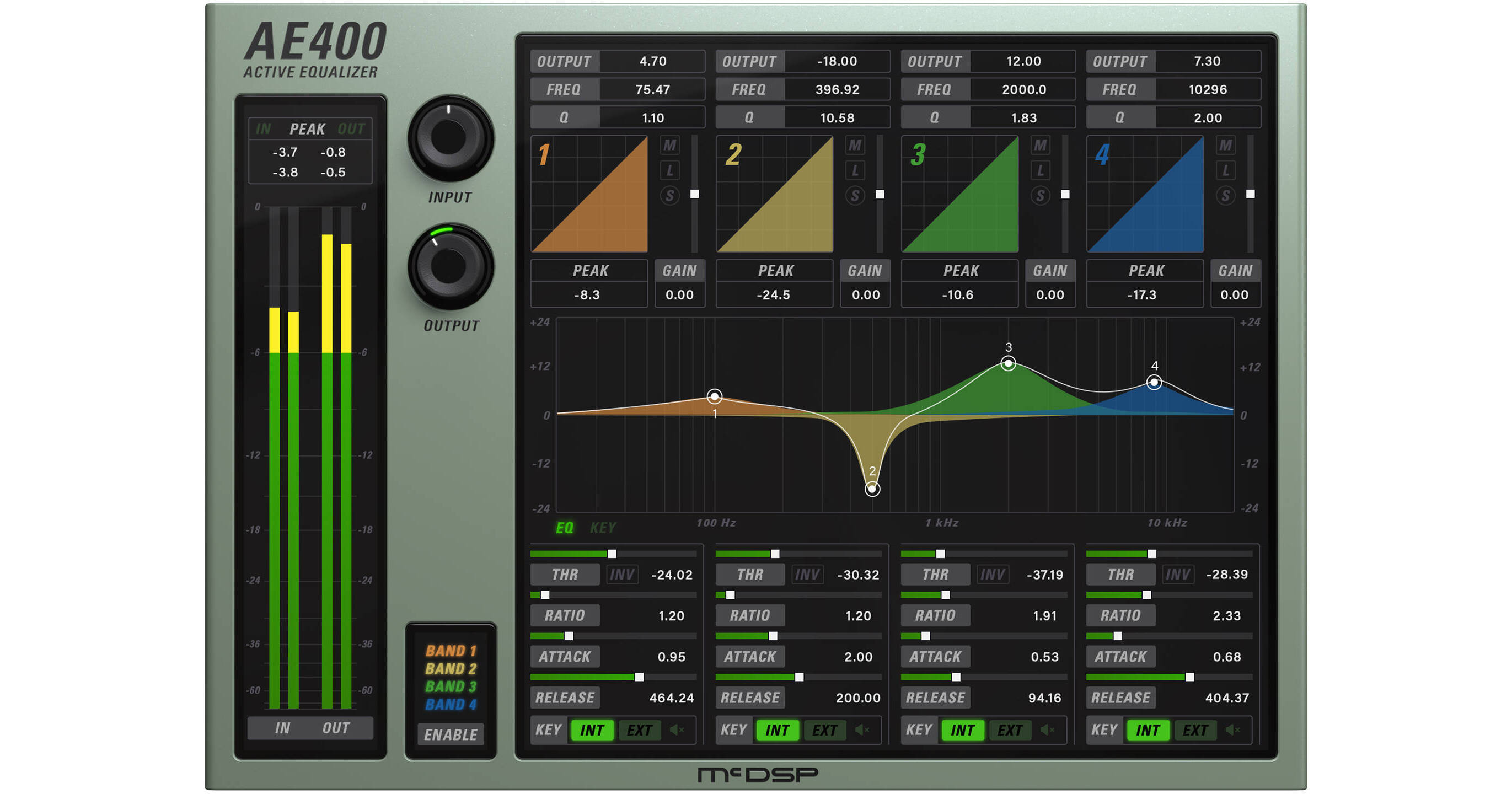Select EQ node 1 on the graph
Image resolution: width=1512 pixels, height=794 pixels.
(714, 396)
